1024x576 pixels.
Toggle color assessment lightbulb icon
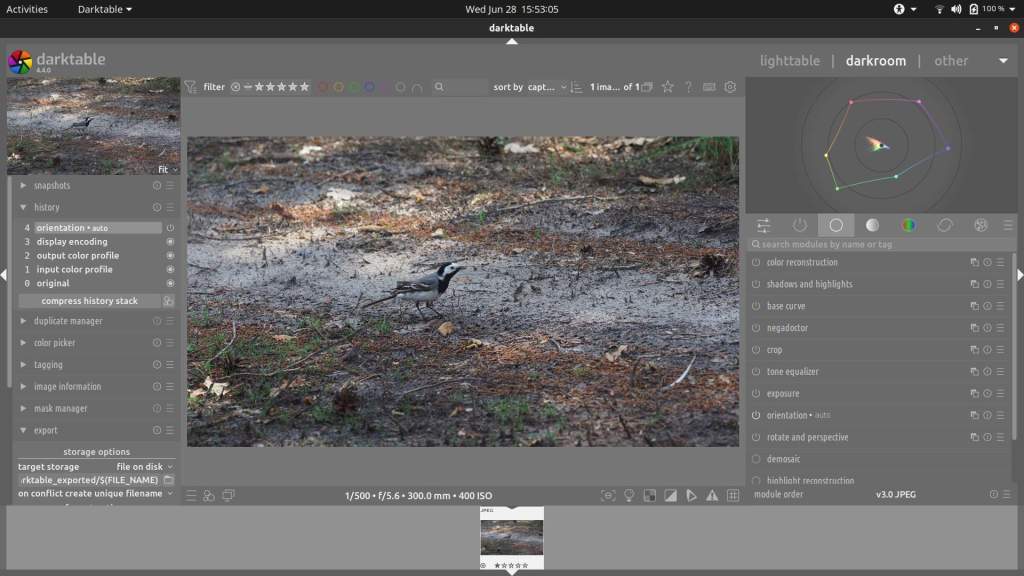click(x=629, y=496)
